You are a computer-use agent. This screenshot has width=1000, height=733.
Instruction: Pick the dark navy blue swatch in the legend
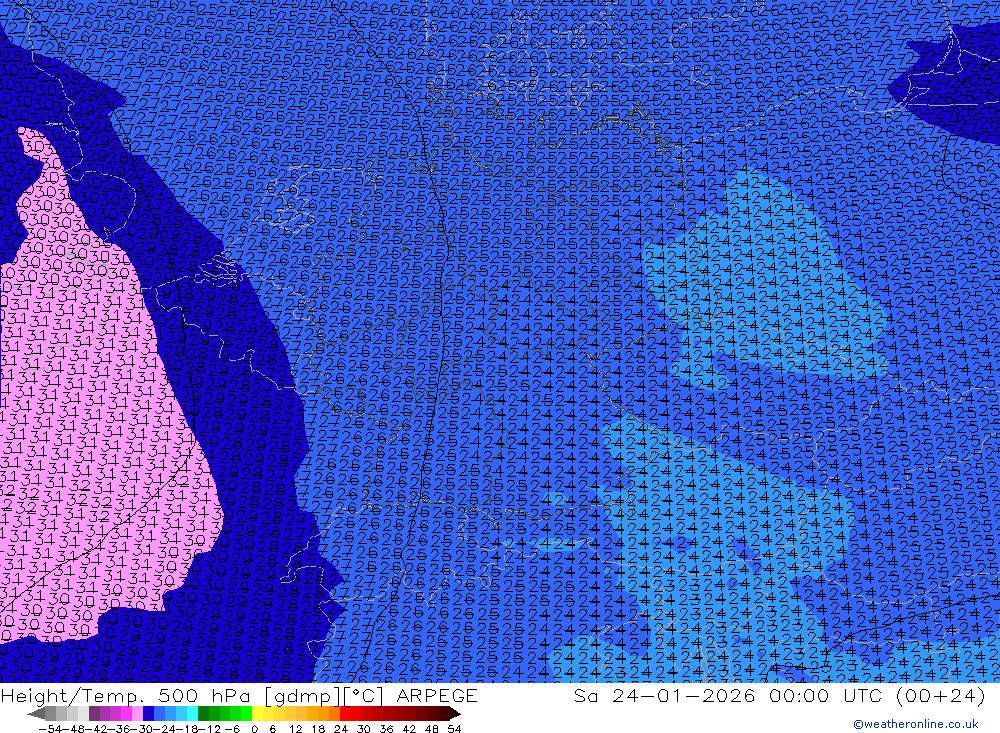tap(148, 714)
